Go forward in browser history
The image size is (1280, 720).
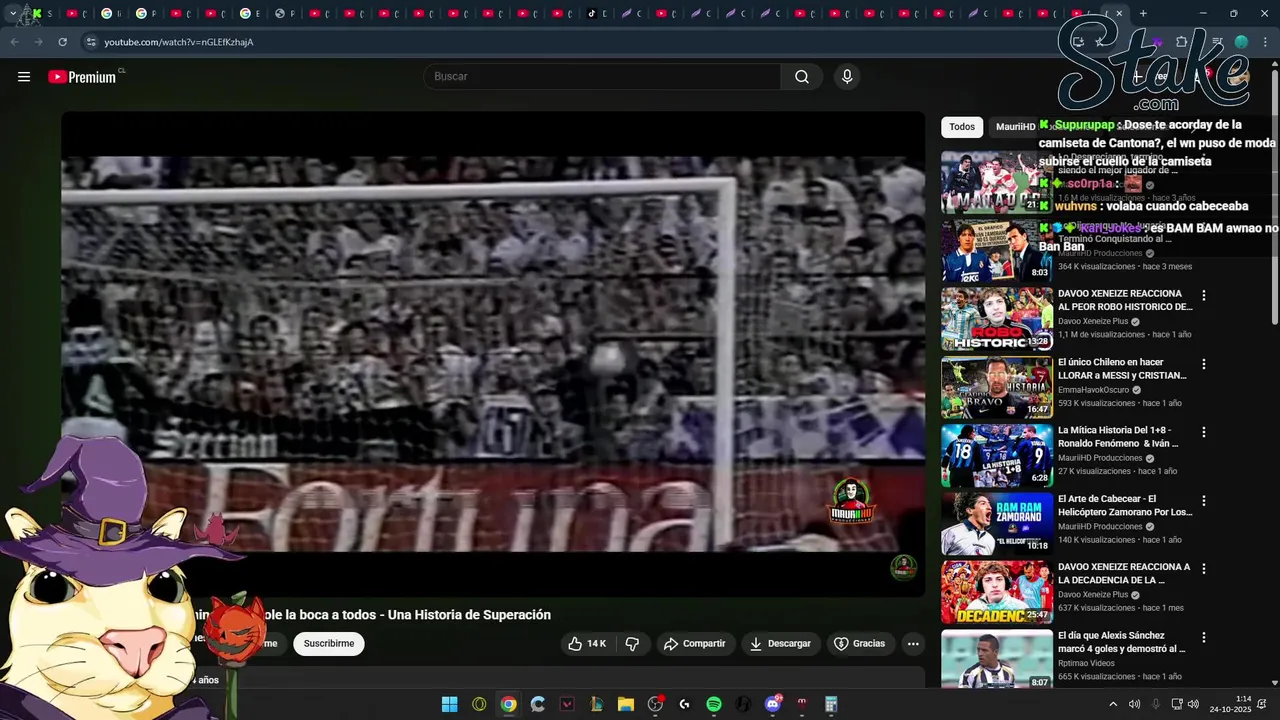38,42
